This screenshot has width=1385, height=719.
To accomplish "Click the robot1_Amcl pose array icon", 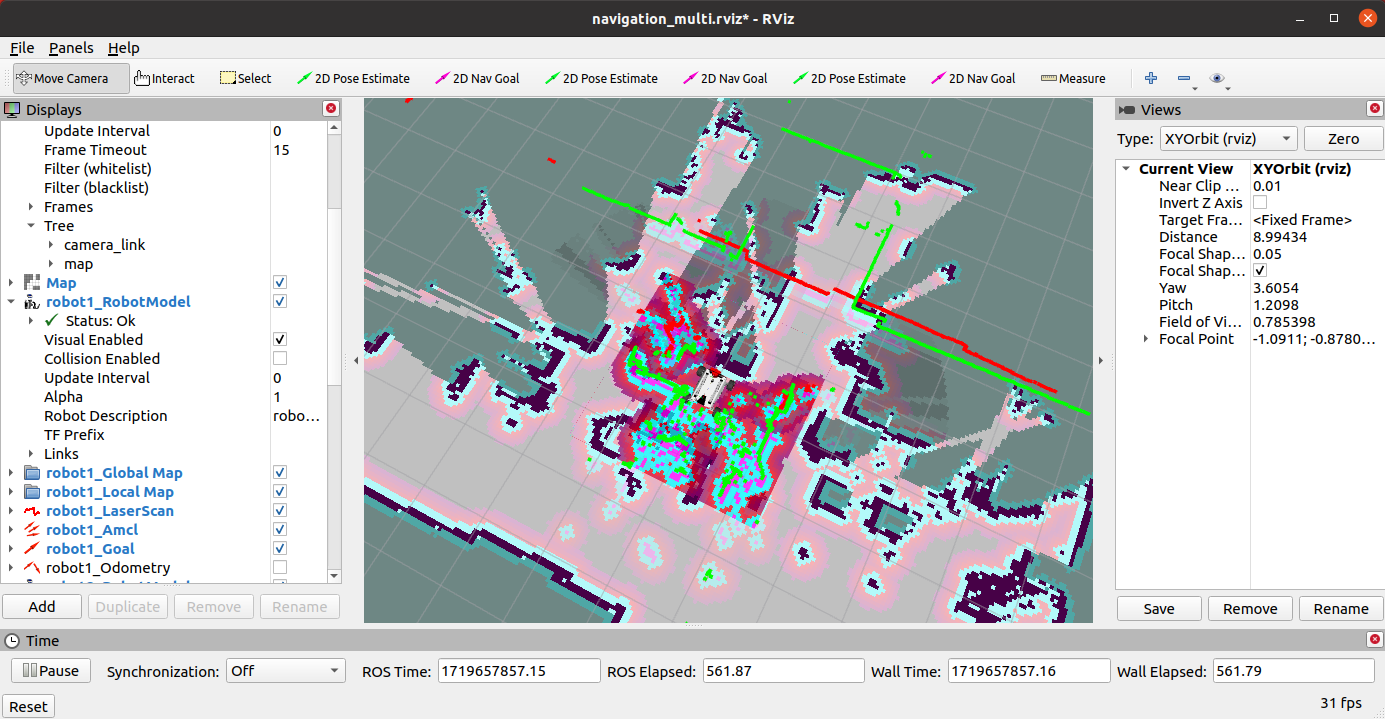I will pyautogui.click(x=33, y=530).
